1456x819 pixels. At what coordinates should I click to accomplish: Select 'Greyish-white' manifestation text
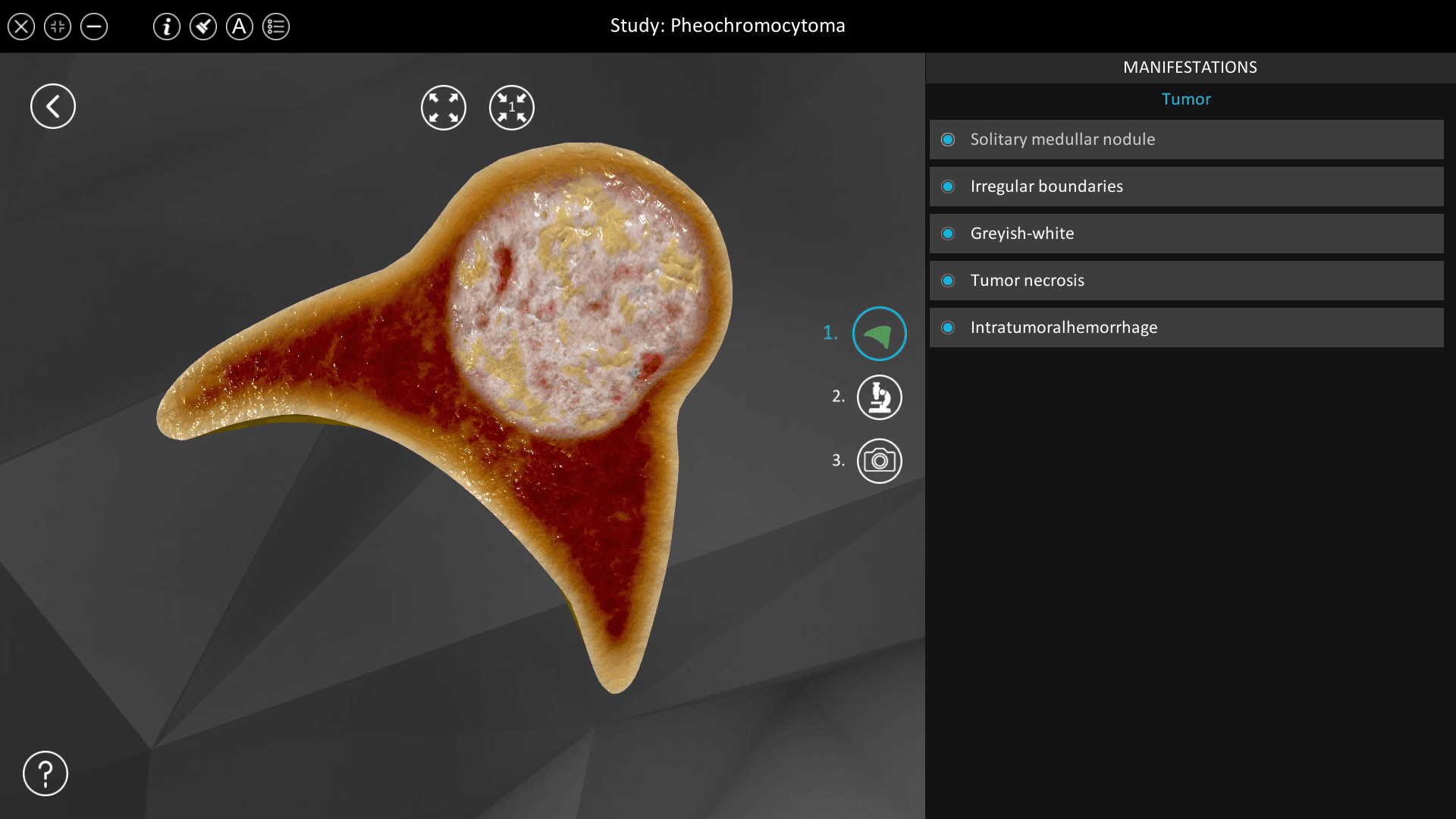[x=1022, y=234]
